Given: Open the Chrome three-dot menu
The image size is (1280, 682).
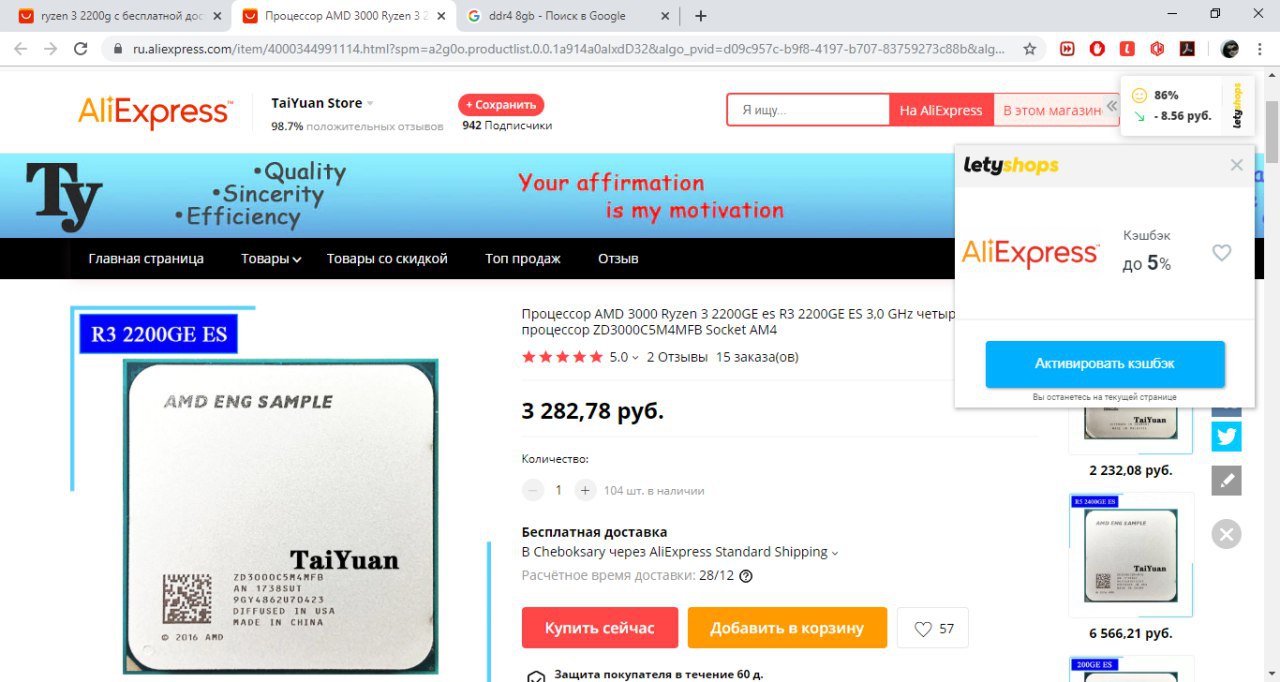Looking at the screenshot, I should coord(1260,48).
